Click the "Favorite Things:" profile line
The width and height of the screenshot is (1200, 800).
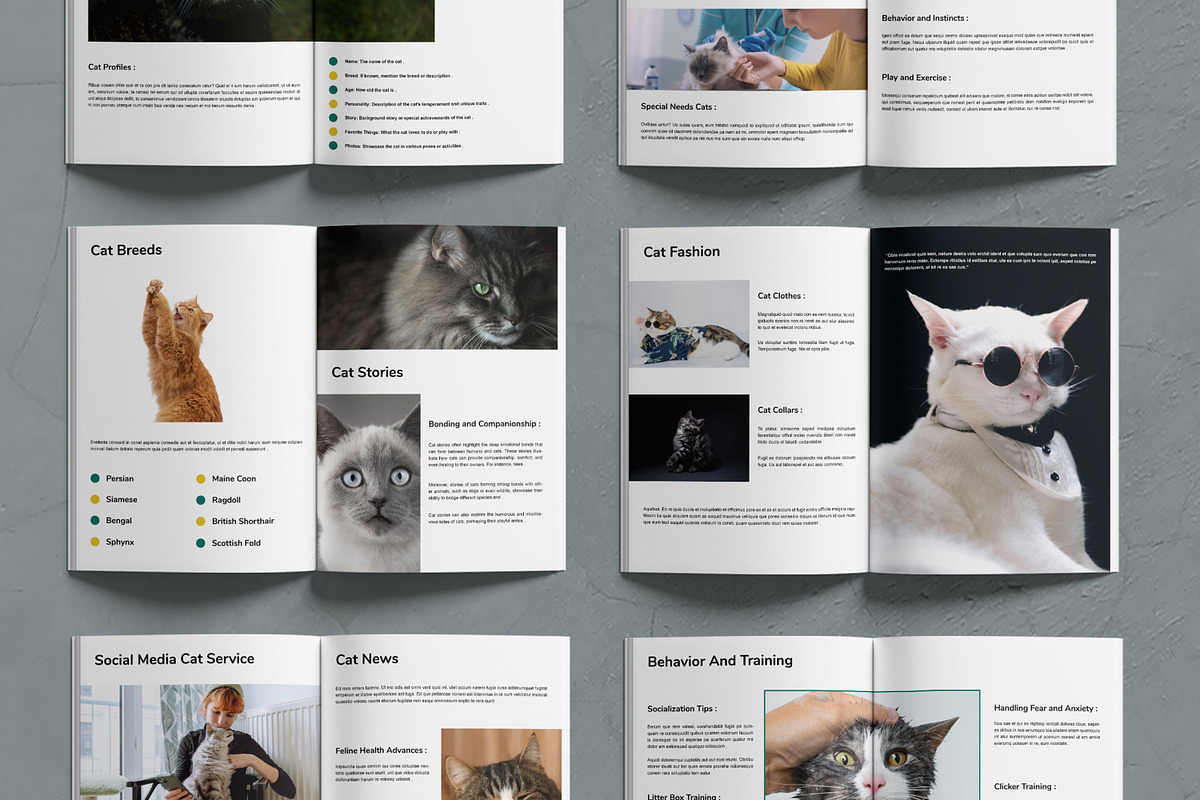pos(394,131)
